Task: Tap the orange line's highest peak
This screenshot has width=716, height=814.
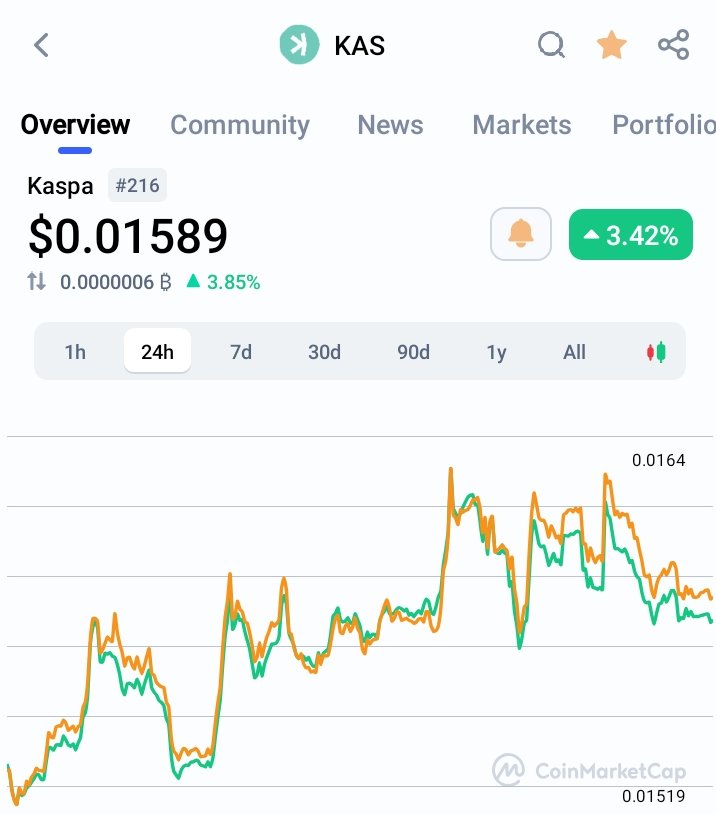Action: (x=451, y=469)
